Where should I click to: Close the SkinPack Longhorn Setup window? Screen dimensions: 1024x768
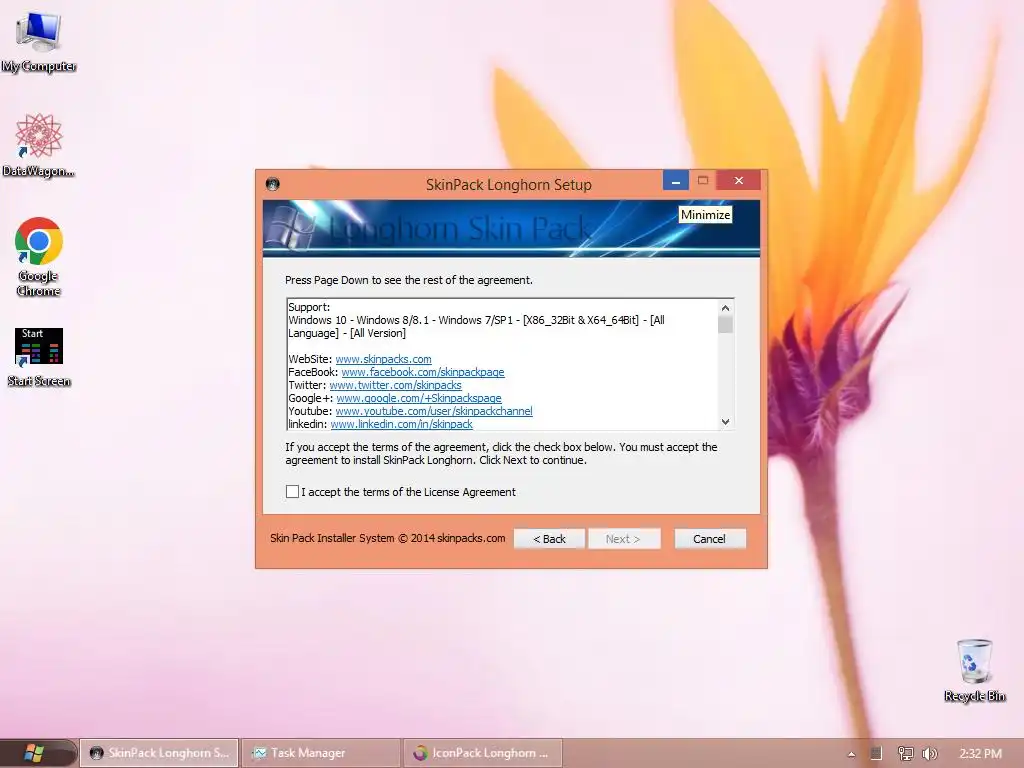tap(739, 180)
